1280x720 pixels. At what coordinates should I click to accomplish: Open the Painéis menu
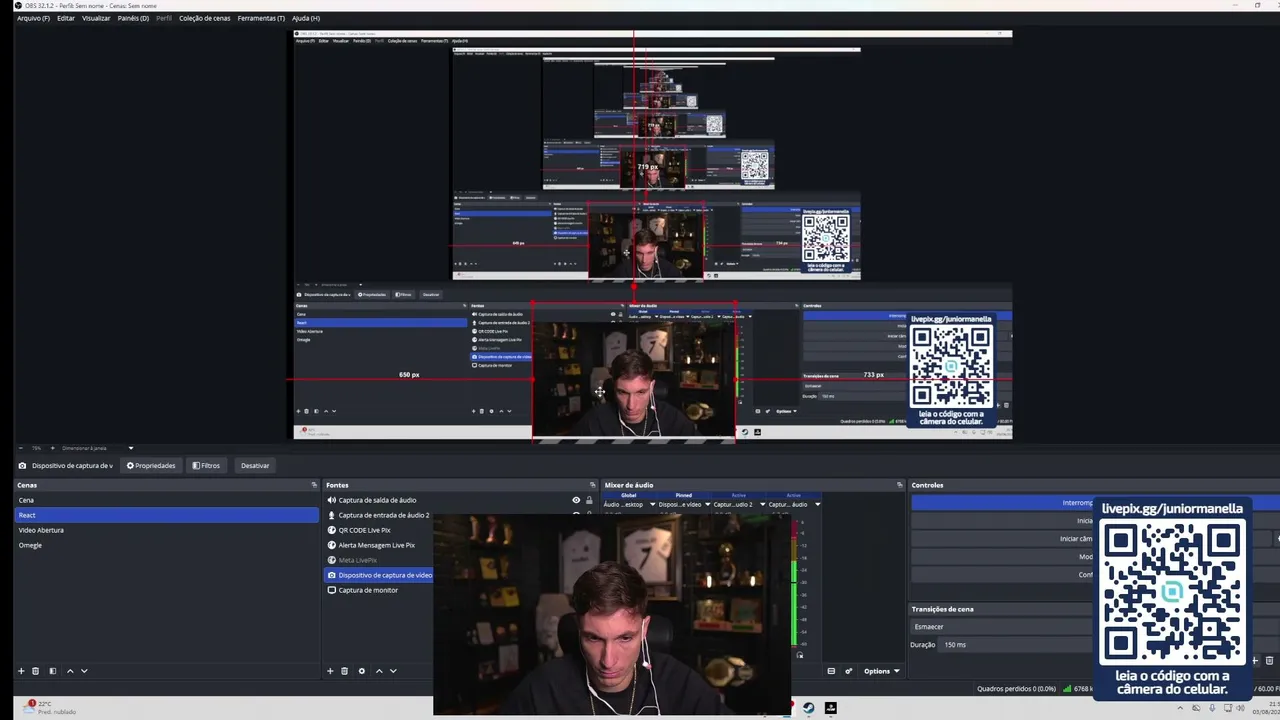click(133, 18)
